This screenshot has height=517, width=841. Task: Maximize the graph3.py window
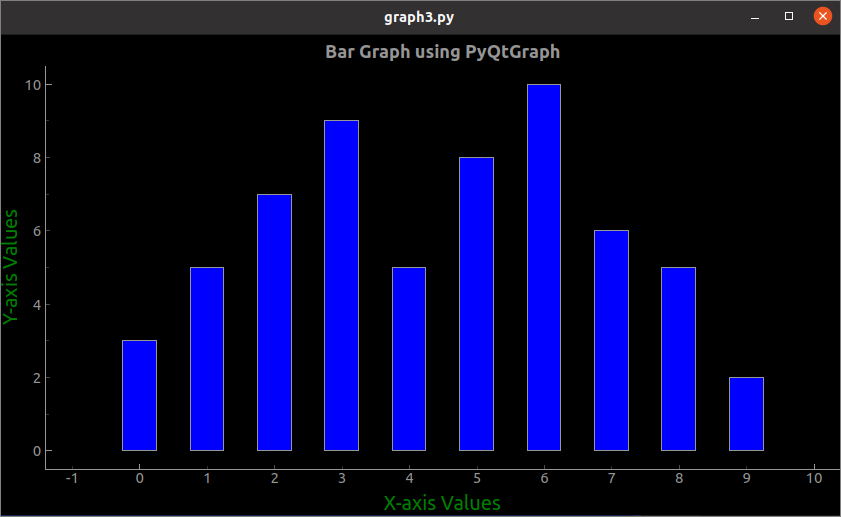click(x=788, y=16)
